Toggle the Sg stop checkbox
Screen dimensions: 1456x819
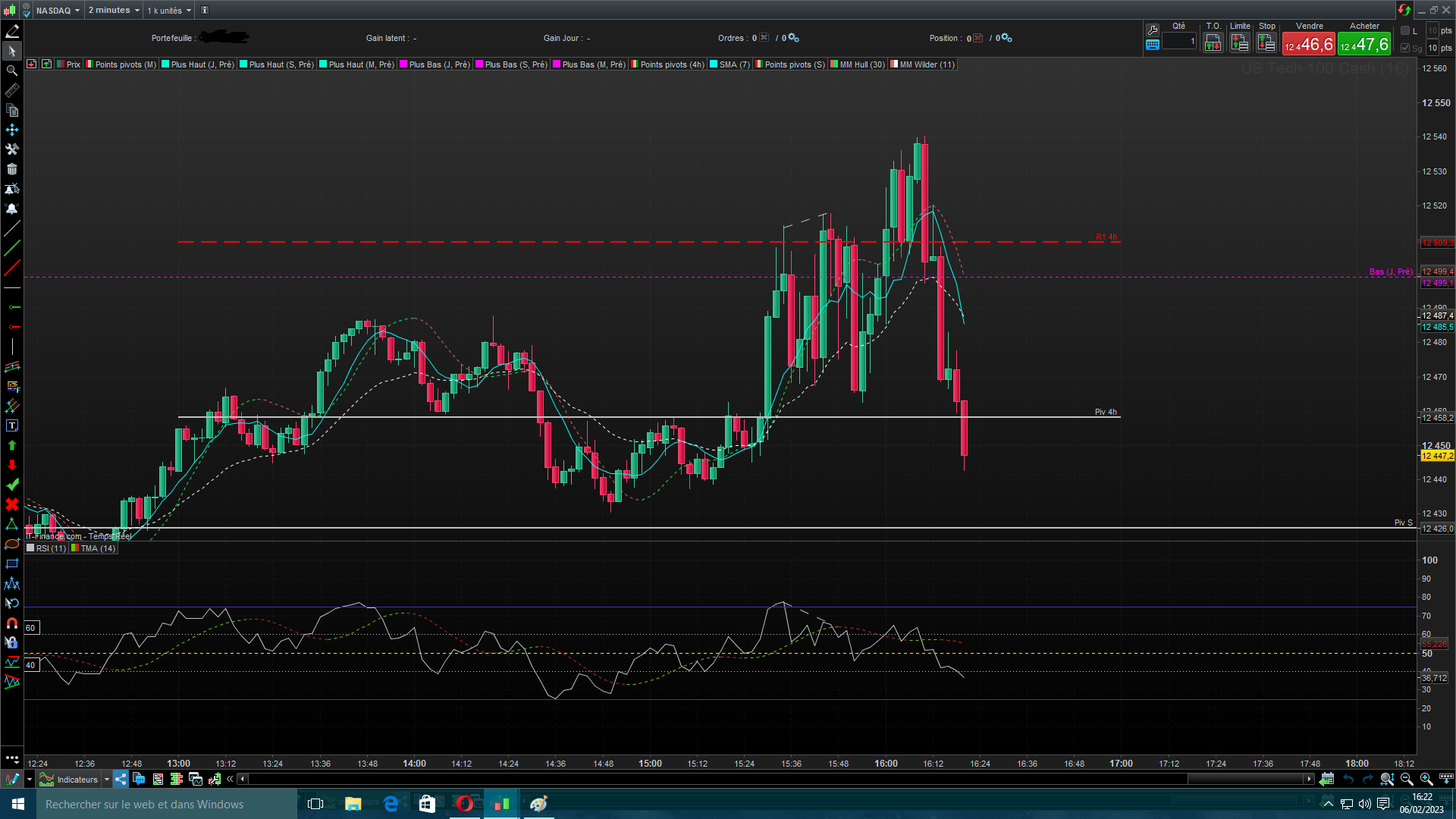pyautogui.click(x=1405, y=48)
